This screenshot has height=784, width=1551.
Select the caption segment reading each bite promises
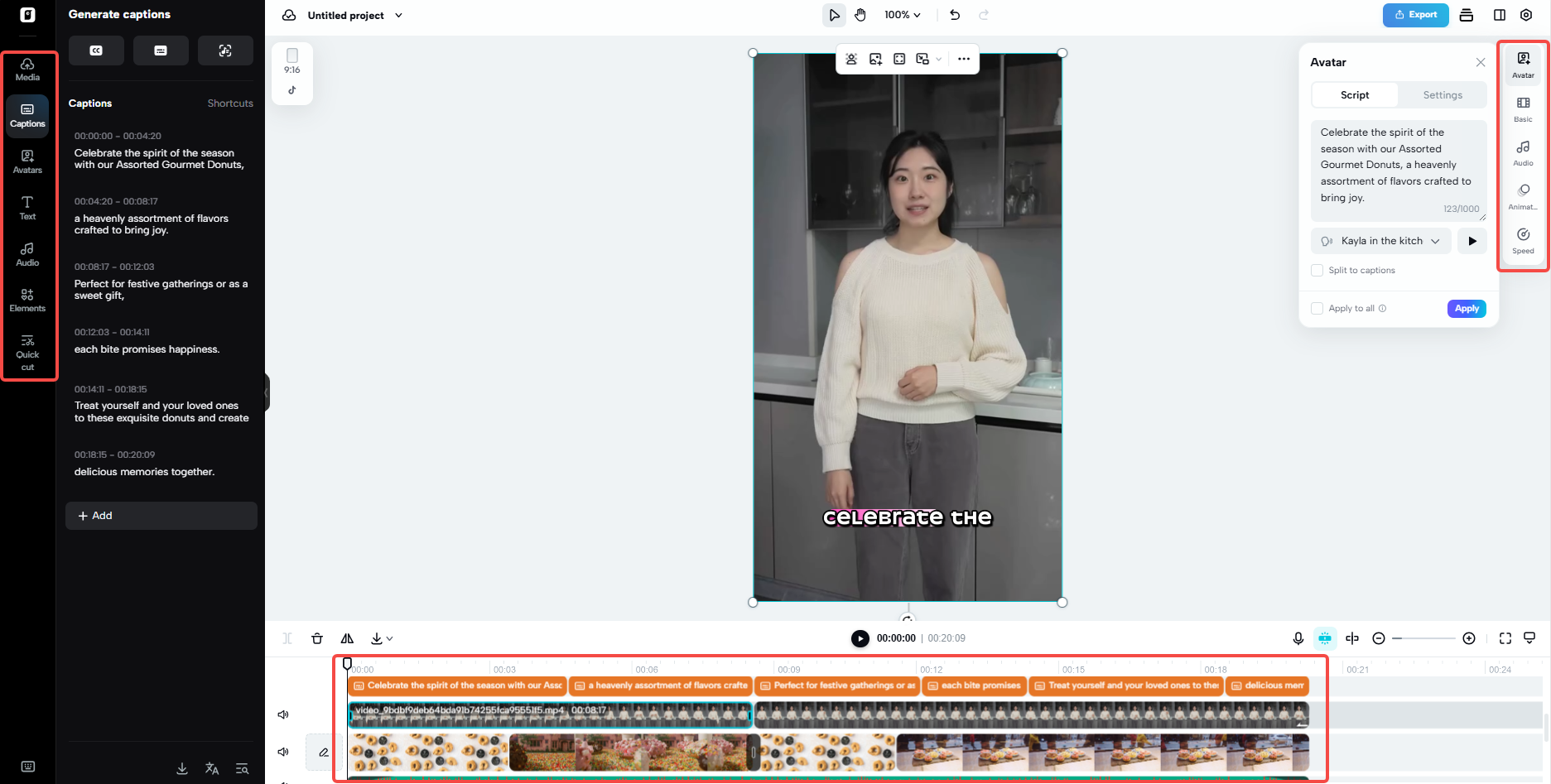[974, 685]
